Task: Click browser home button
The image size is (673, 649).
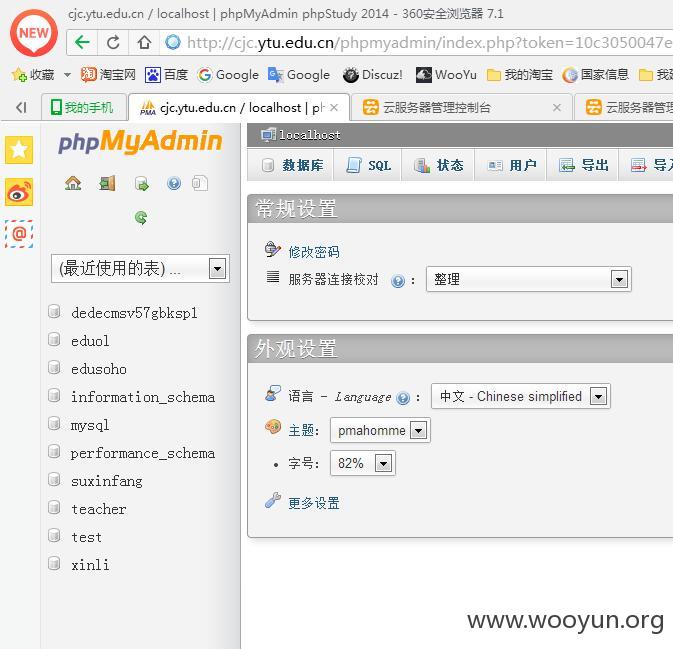Action: pos(144,42)
